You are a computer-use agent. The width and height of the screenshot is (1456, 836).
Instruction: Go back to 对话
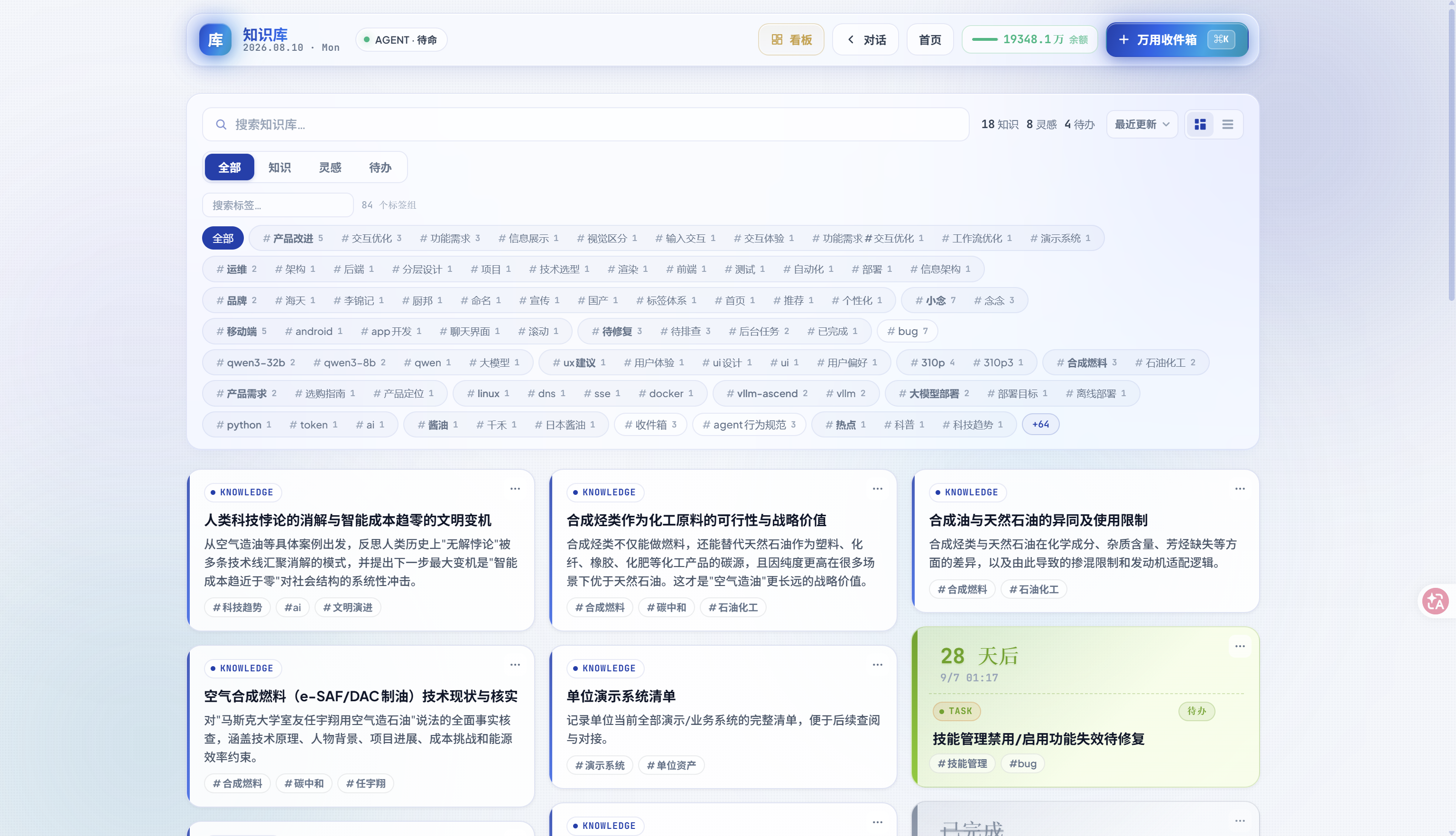point(865,40)
